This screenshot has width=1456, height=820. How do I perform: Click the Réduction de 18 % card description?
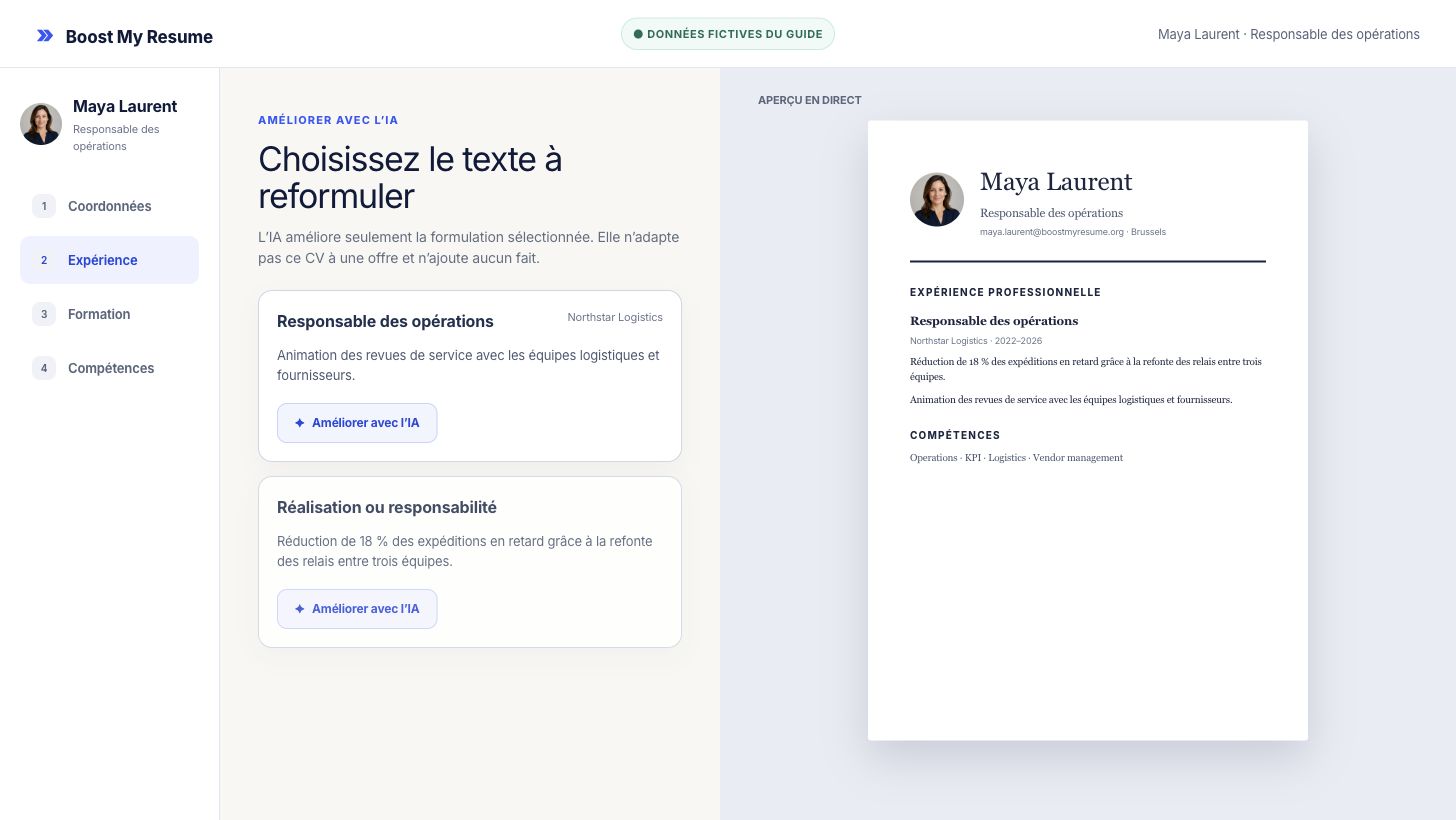(465, 551)
